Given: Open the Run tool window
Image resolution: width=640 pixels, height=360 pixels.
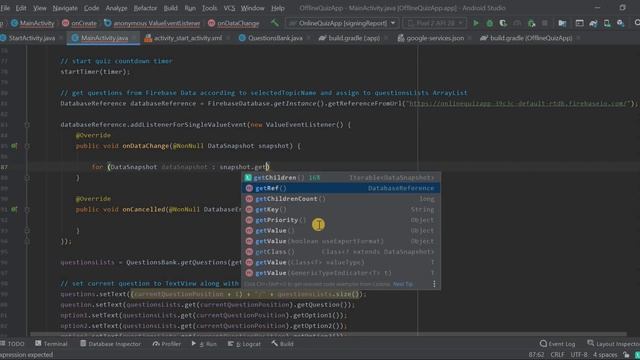Looking at the screenshot, I should click(x=204, y=344).
